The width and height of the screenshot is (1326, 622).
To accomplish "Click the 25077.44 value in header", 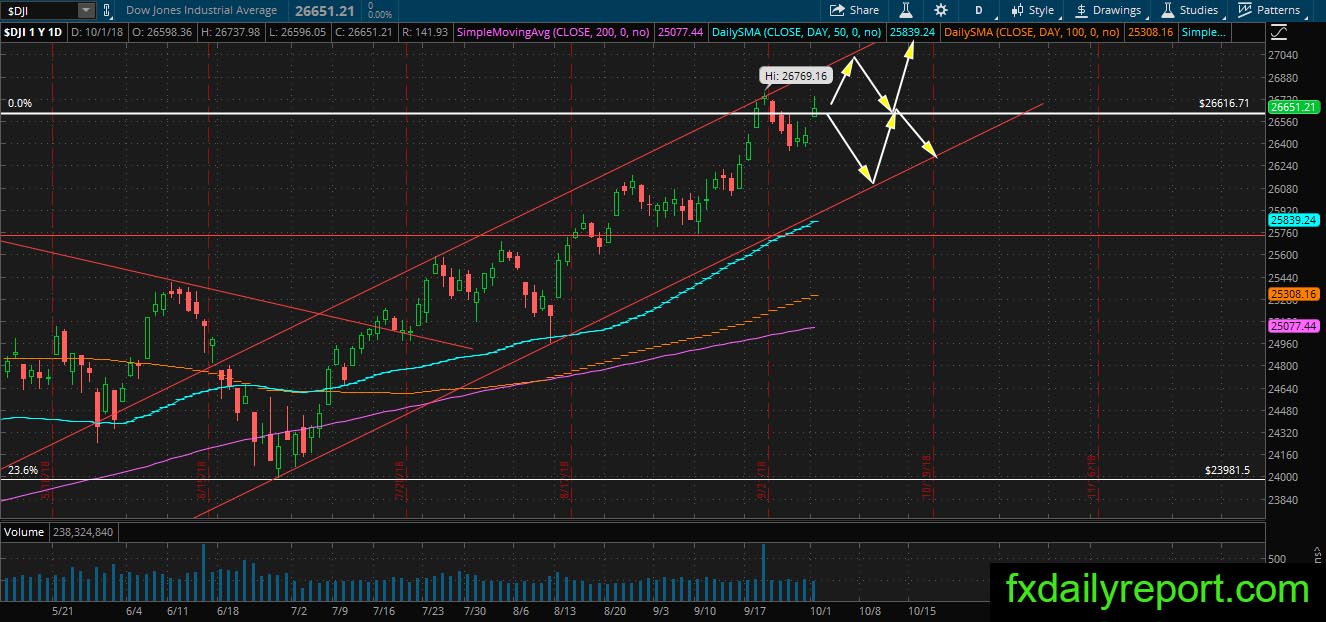I will click(680, 33).
